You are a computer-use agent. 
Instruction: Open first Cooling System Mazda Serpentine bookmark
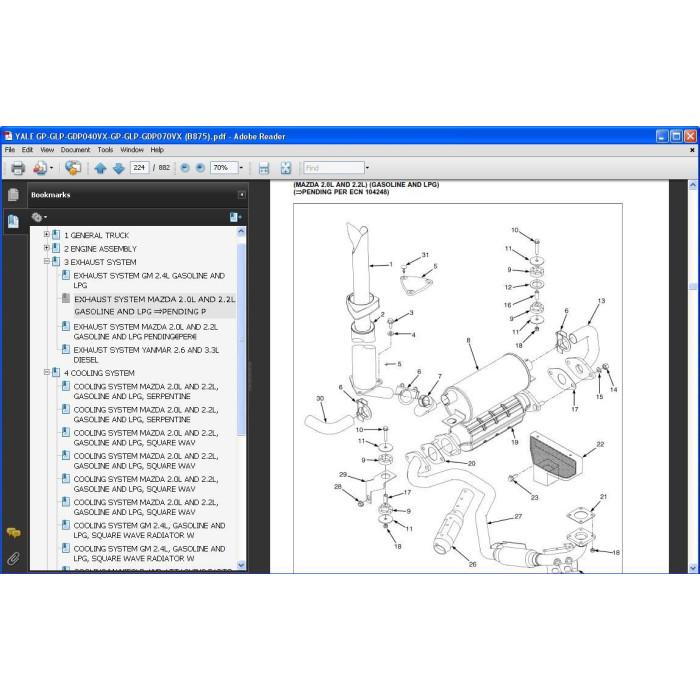146,392
